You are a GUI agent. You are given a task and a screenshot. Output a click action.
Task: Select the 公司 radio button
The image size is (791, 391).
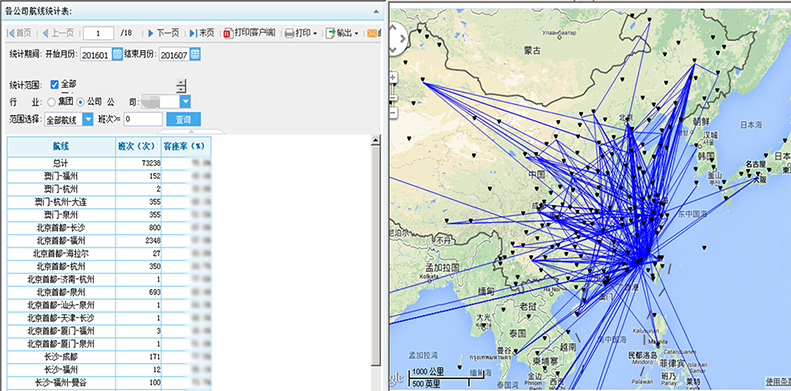[x=80, y=102]
